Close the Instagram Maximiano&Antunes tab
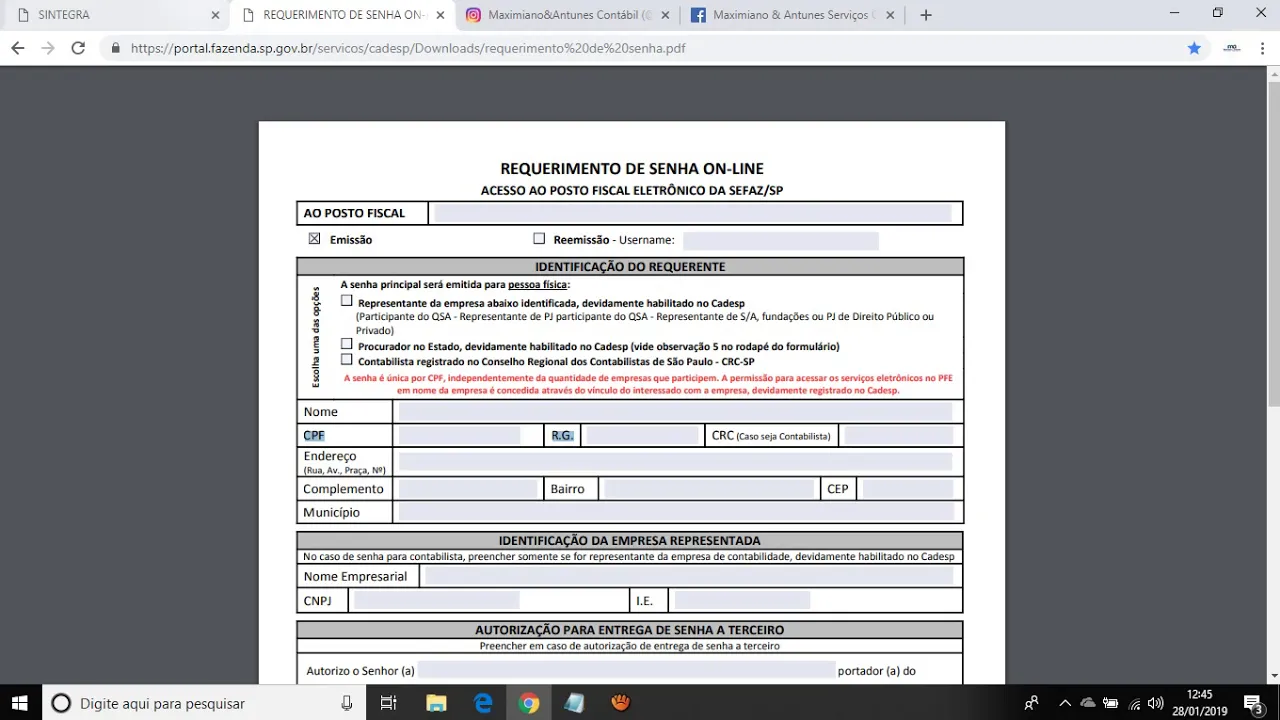This screenshot has width=1280, height=720. click(664, 15)
